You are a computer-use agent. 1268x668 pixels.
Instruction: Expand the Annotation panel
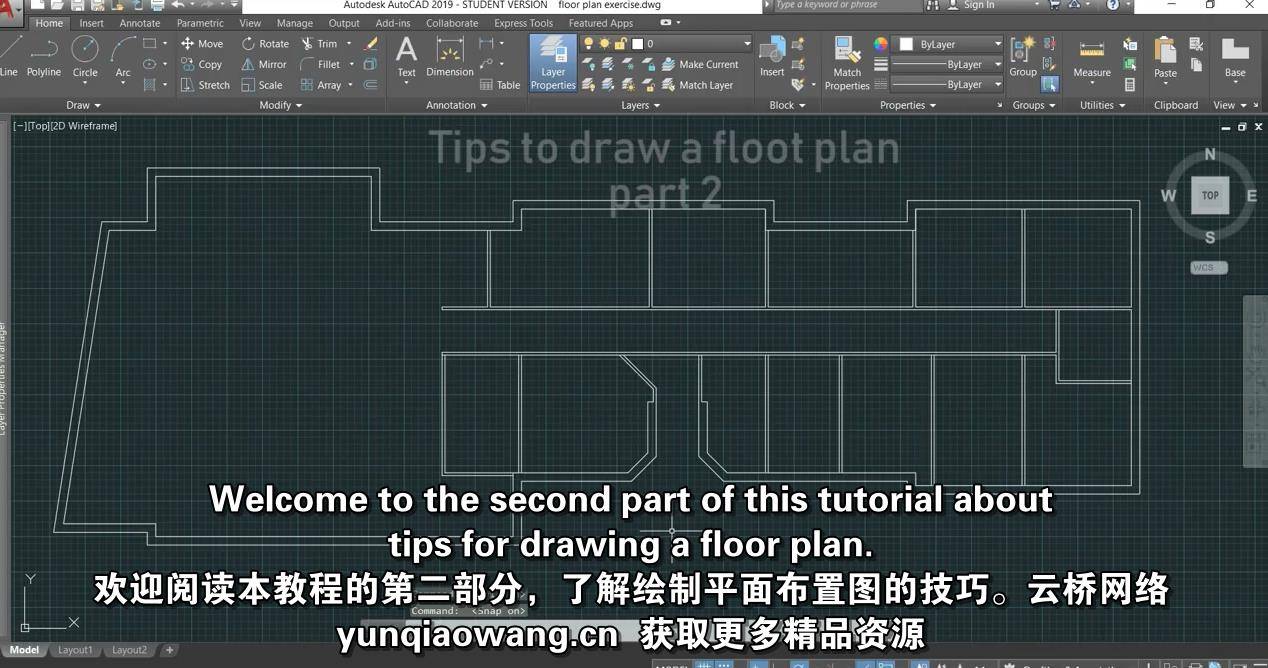(x=456, y=105)
